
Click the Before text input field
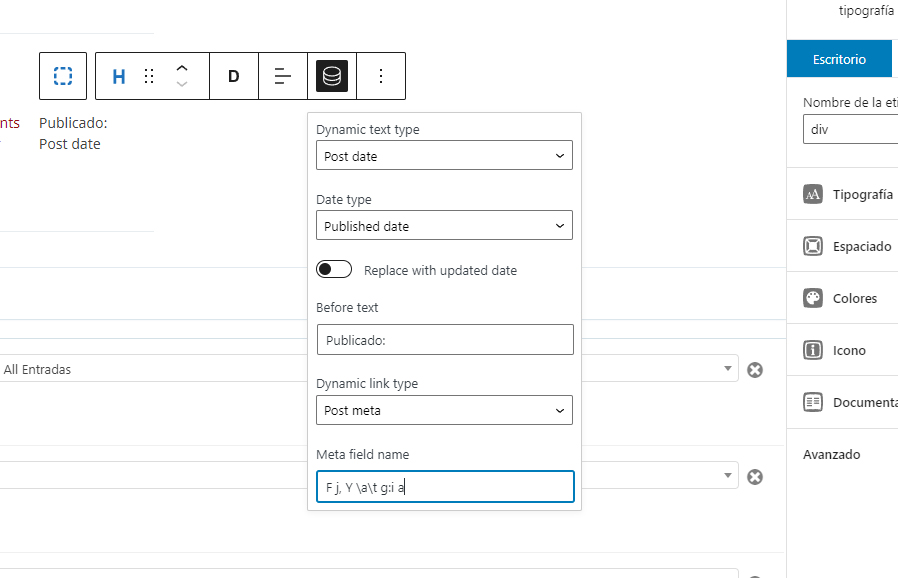445,340
